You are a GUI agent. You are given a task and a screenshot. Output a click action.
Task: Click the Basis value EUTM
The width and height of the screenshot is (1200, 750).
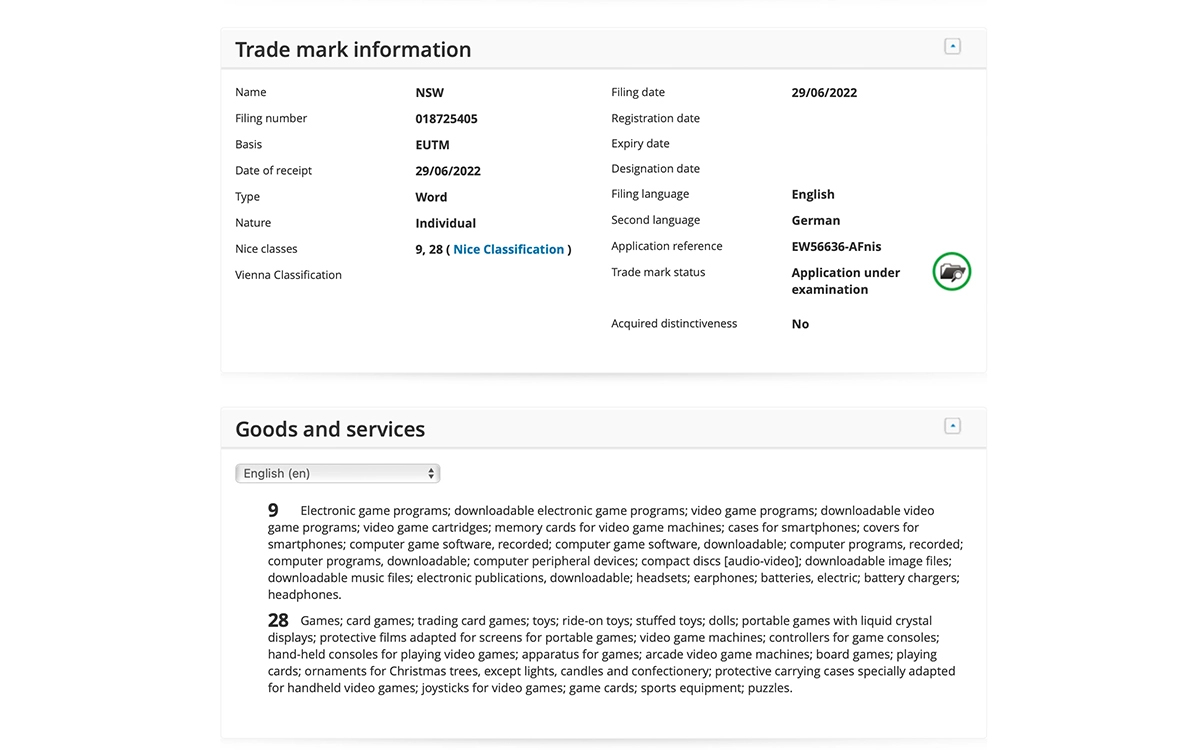pyautogui.click(x=434, y=145)
